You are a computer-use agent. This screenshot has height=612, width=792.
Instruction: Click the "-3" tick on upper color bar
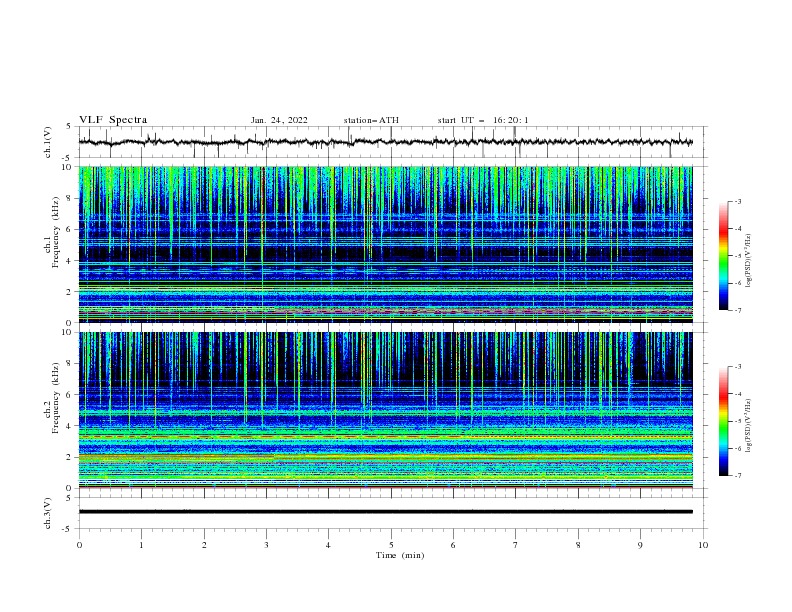(737, 201)
